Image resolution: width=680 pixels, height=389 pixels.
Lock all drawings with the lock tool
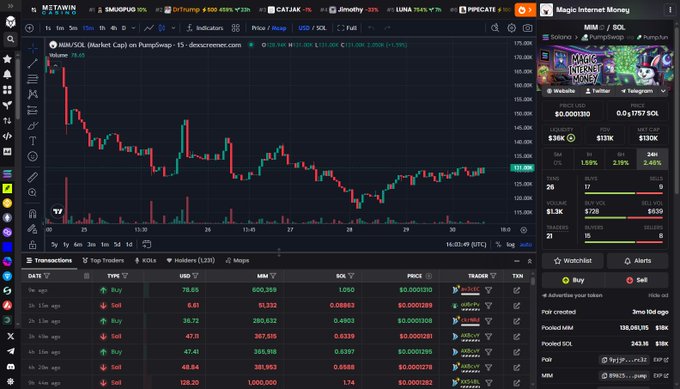pos(33,245)
